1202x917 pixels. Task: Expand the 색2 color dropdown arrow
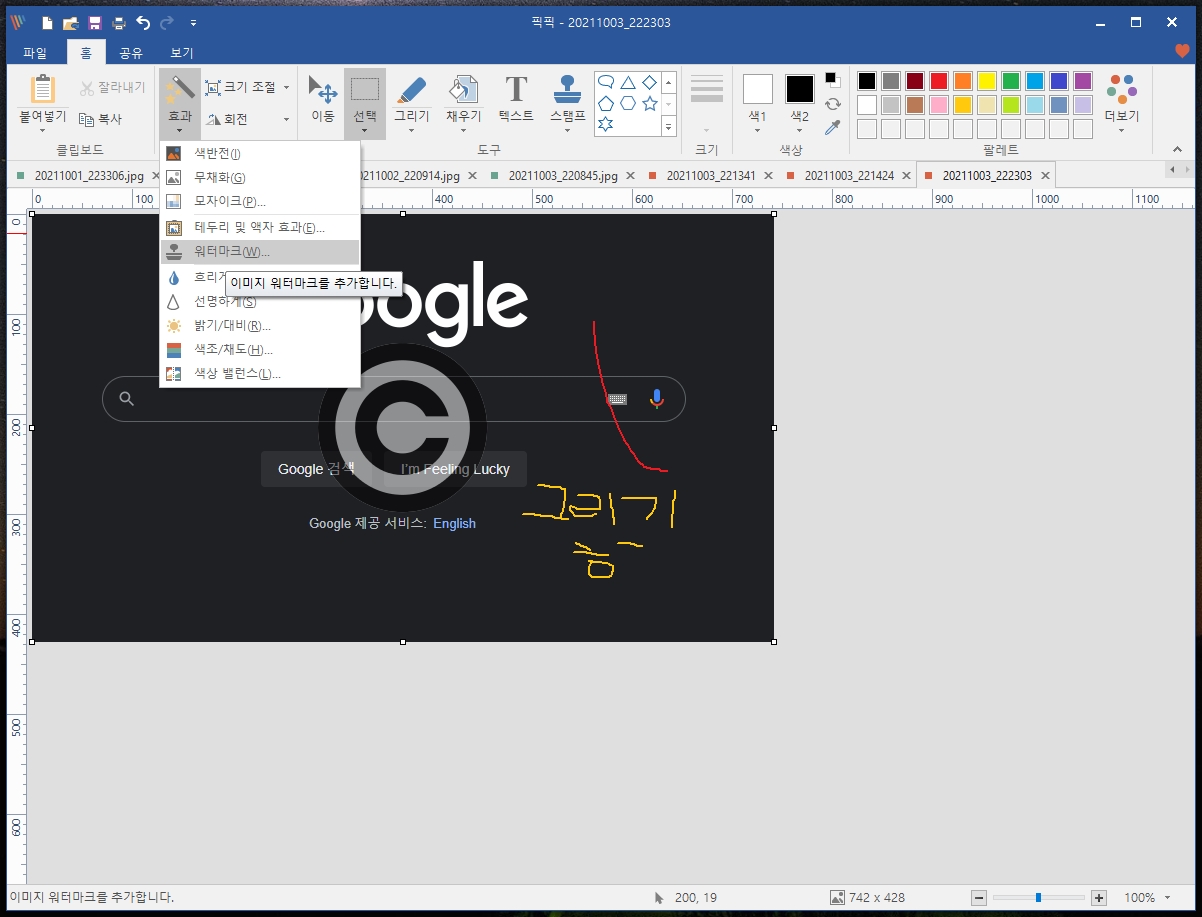tap(799, 131)
